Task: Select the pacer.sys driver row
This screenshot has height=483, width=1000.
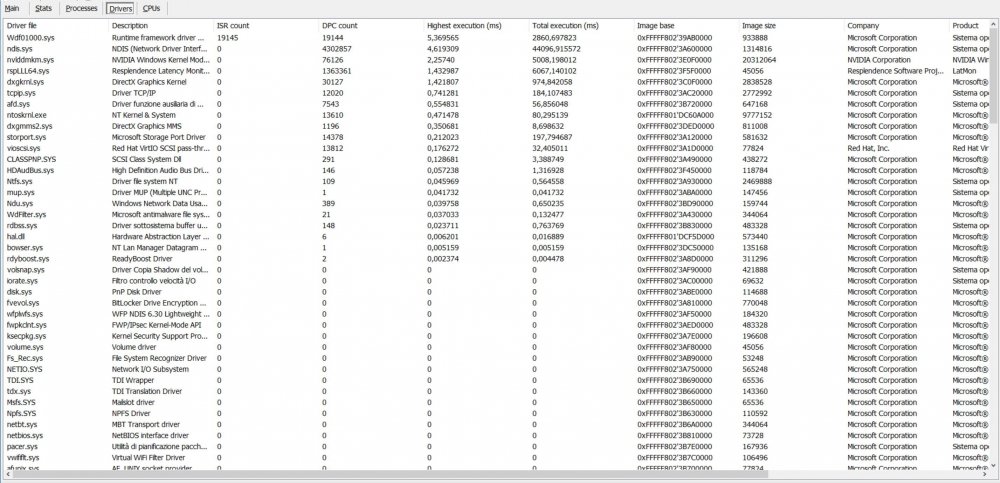Action: click(496, 447)
